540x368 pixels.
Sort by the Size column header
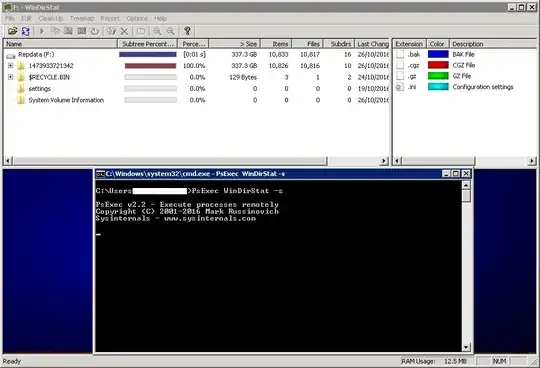235,44
